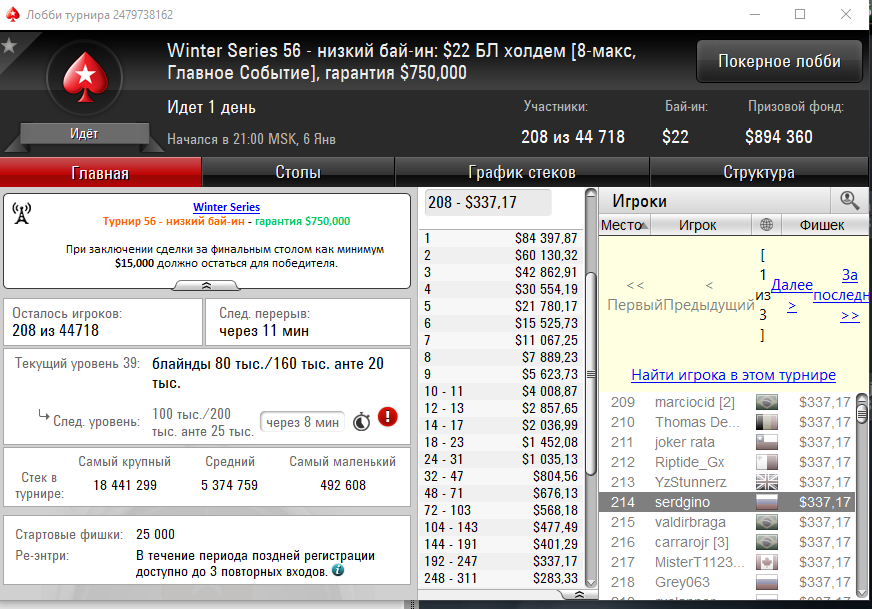Select player row Riptide_Gx
The image size is (872, 609).
727,462
